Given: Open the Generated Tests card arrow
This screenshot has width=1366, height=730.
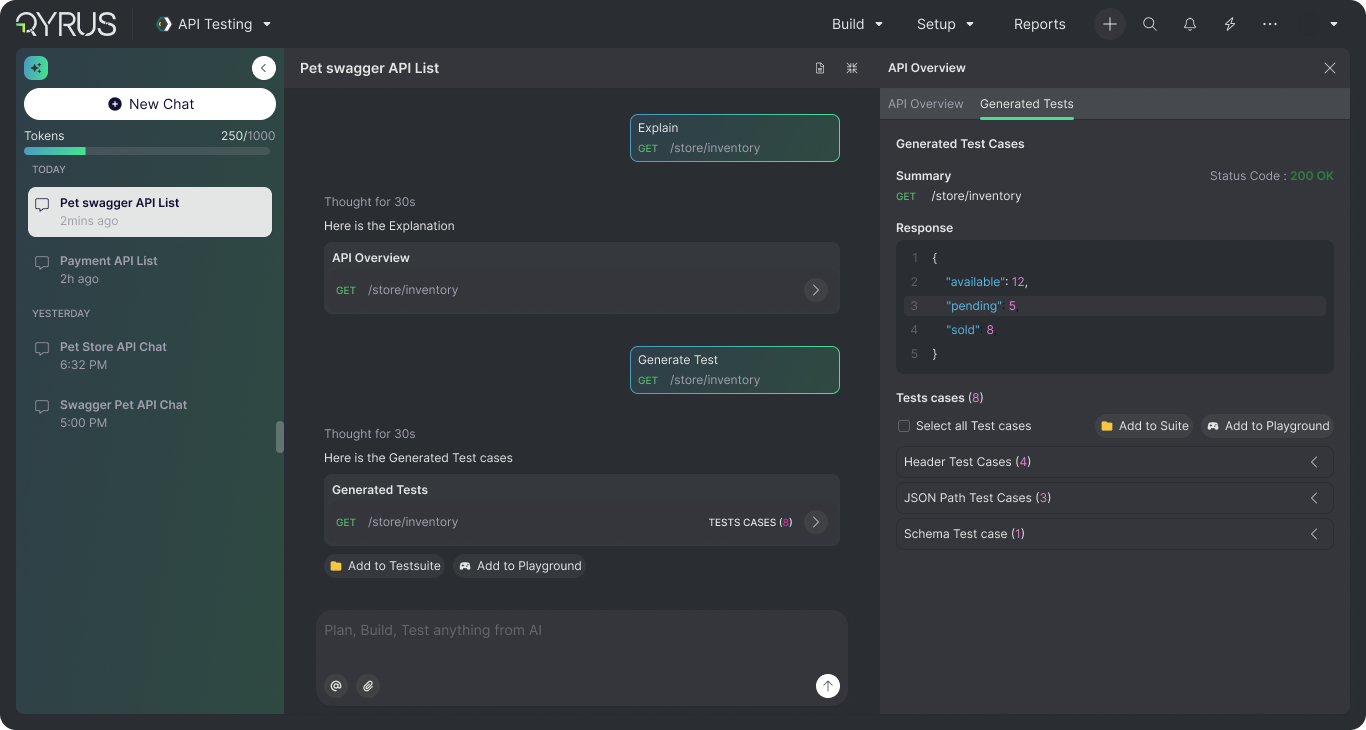Looking at the screenshot, I should (816, 522).
